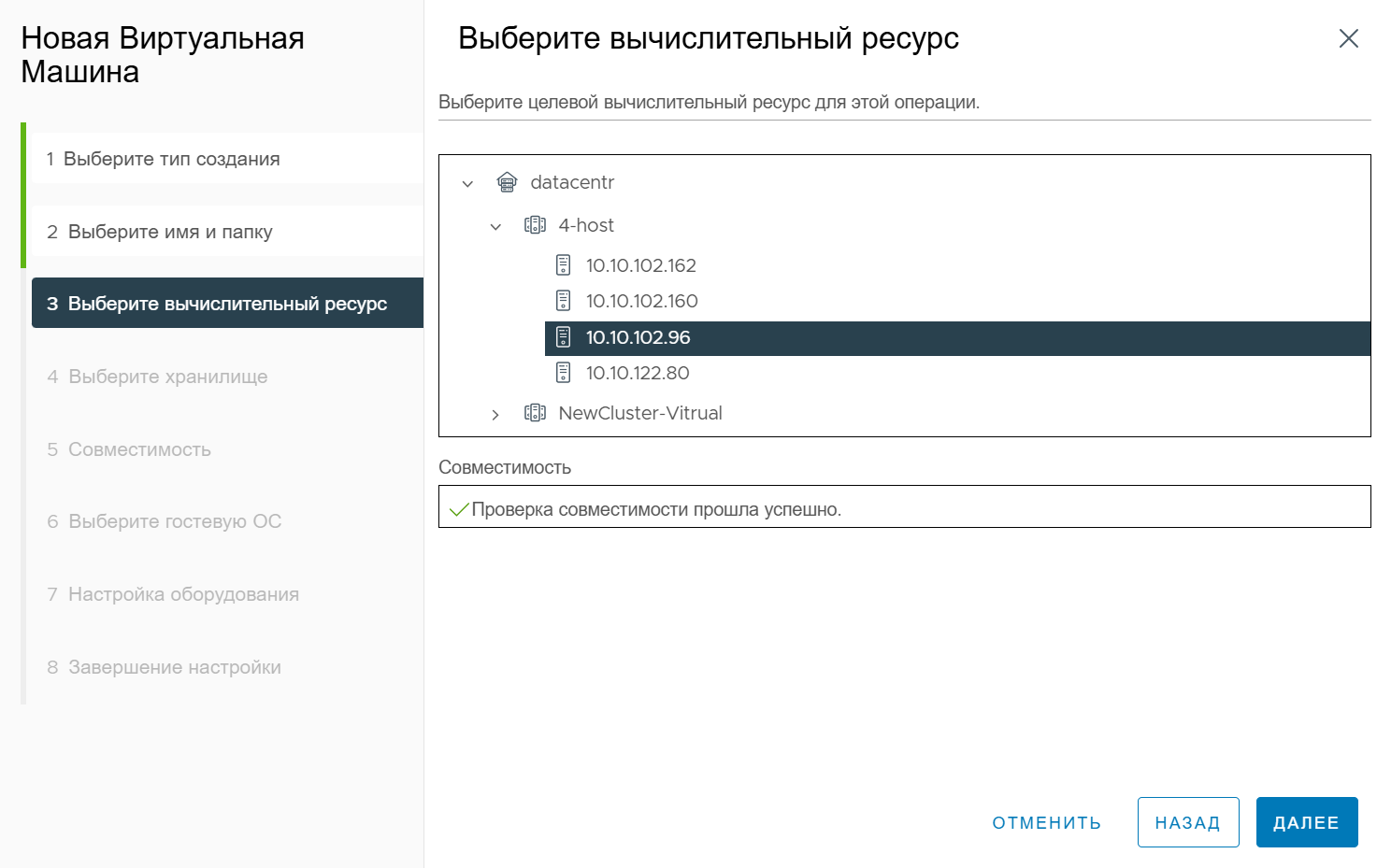Go to step 2 Выберите имя и папку

tap(227, 232)
